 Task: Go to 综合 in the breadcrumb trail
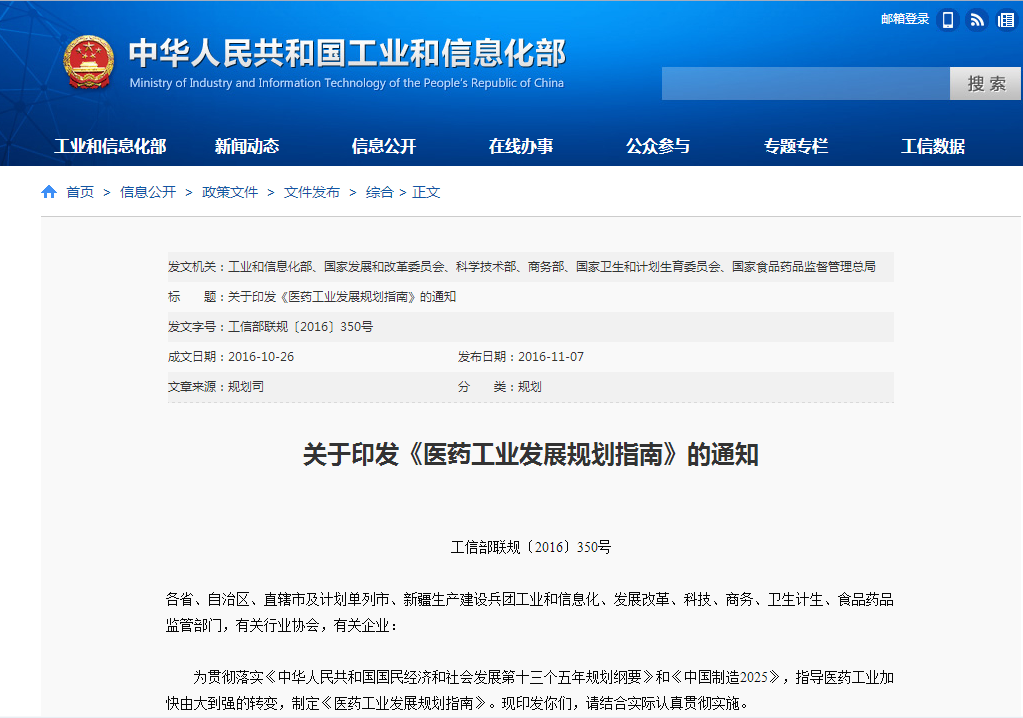[379, 192]
